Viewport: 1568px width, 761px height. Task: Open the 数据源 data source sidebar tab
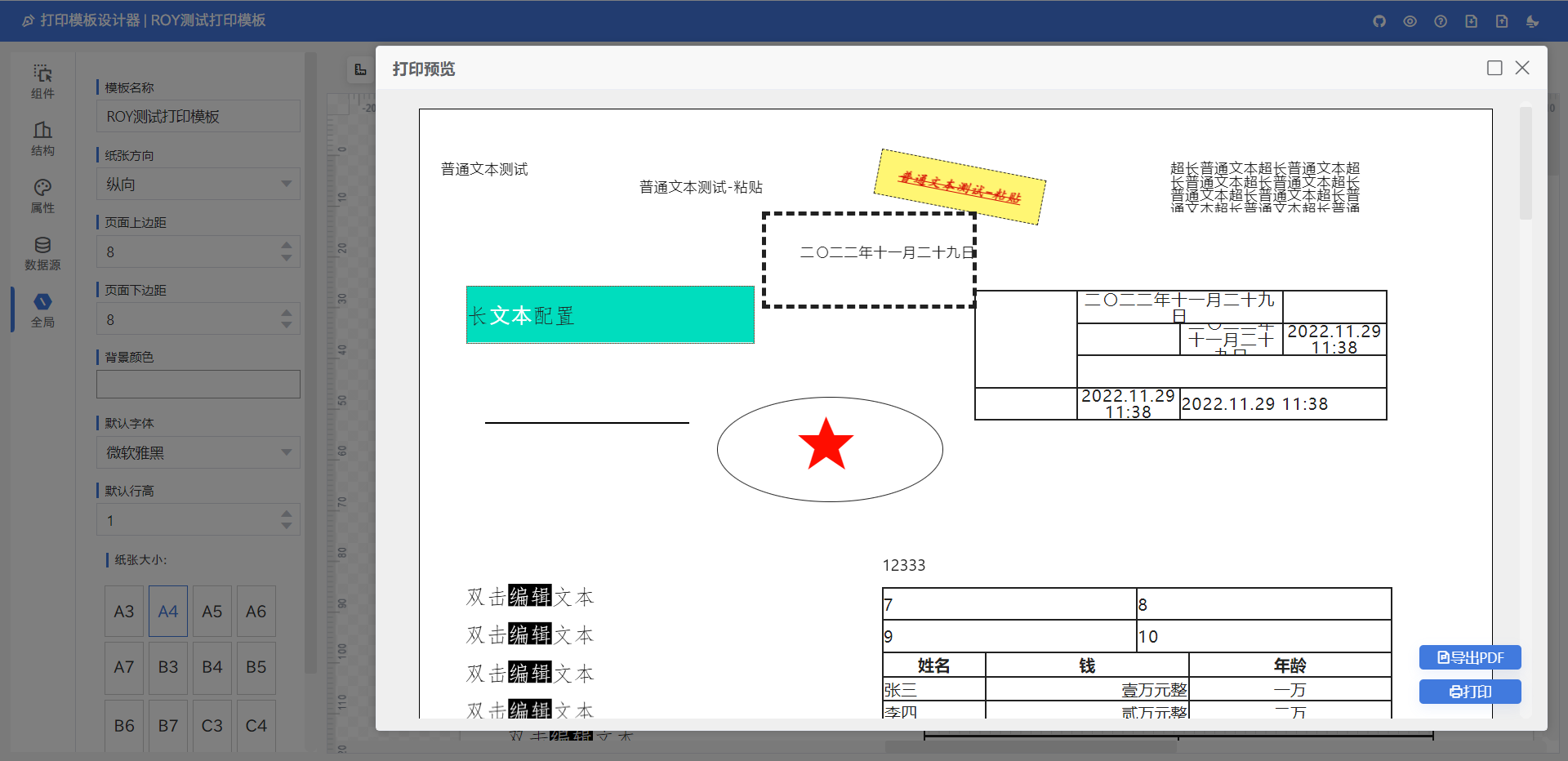pos(42,253)
